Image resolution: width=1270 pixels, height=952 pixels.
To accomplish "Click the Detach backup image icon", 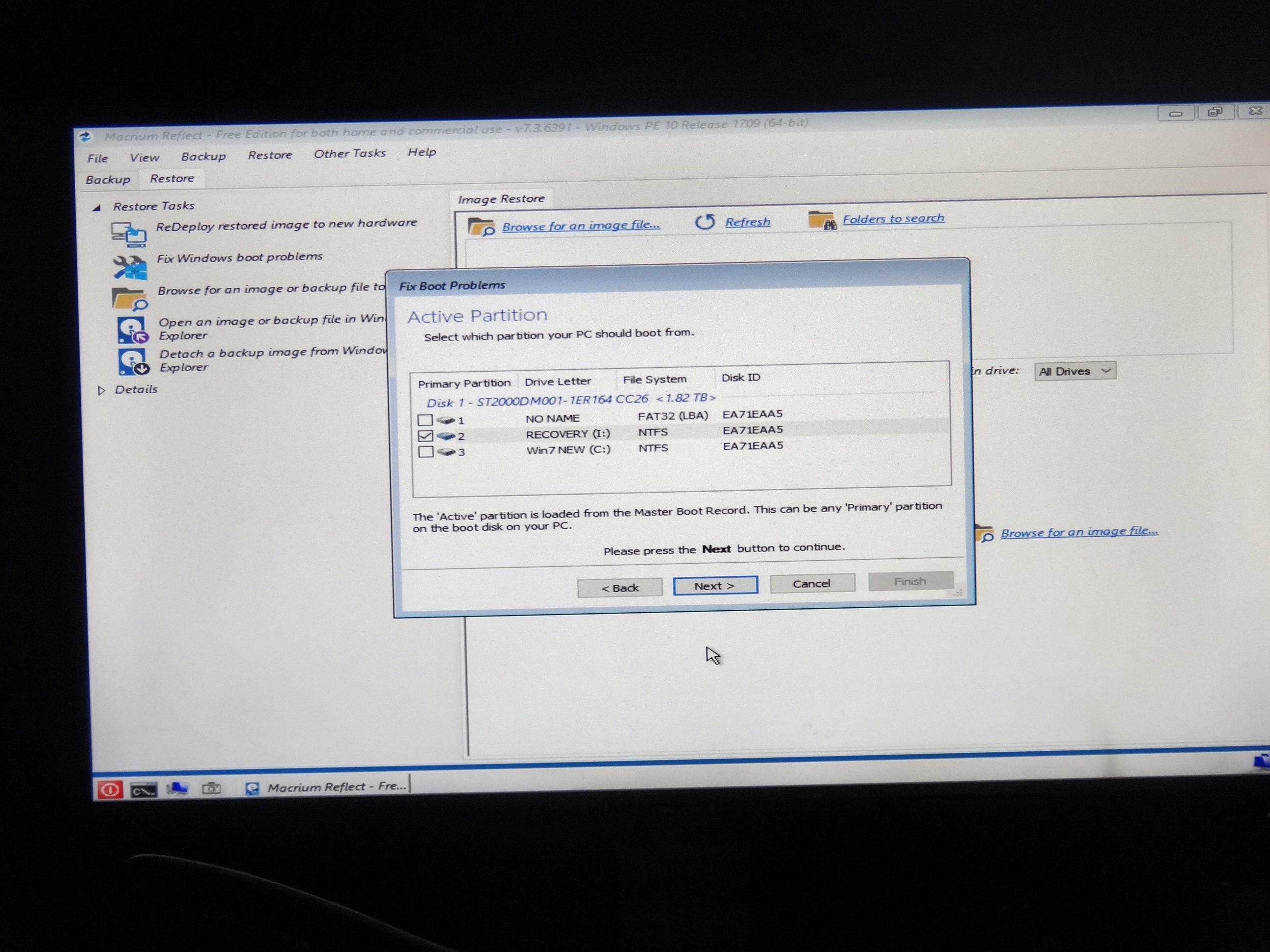I will (134, 362).
